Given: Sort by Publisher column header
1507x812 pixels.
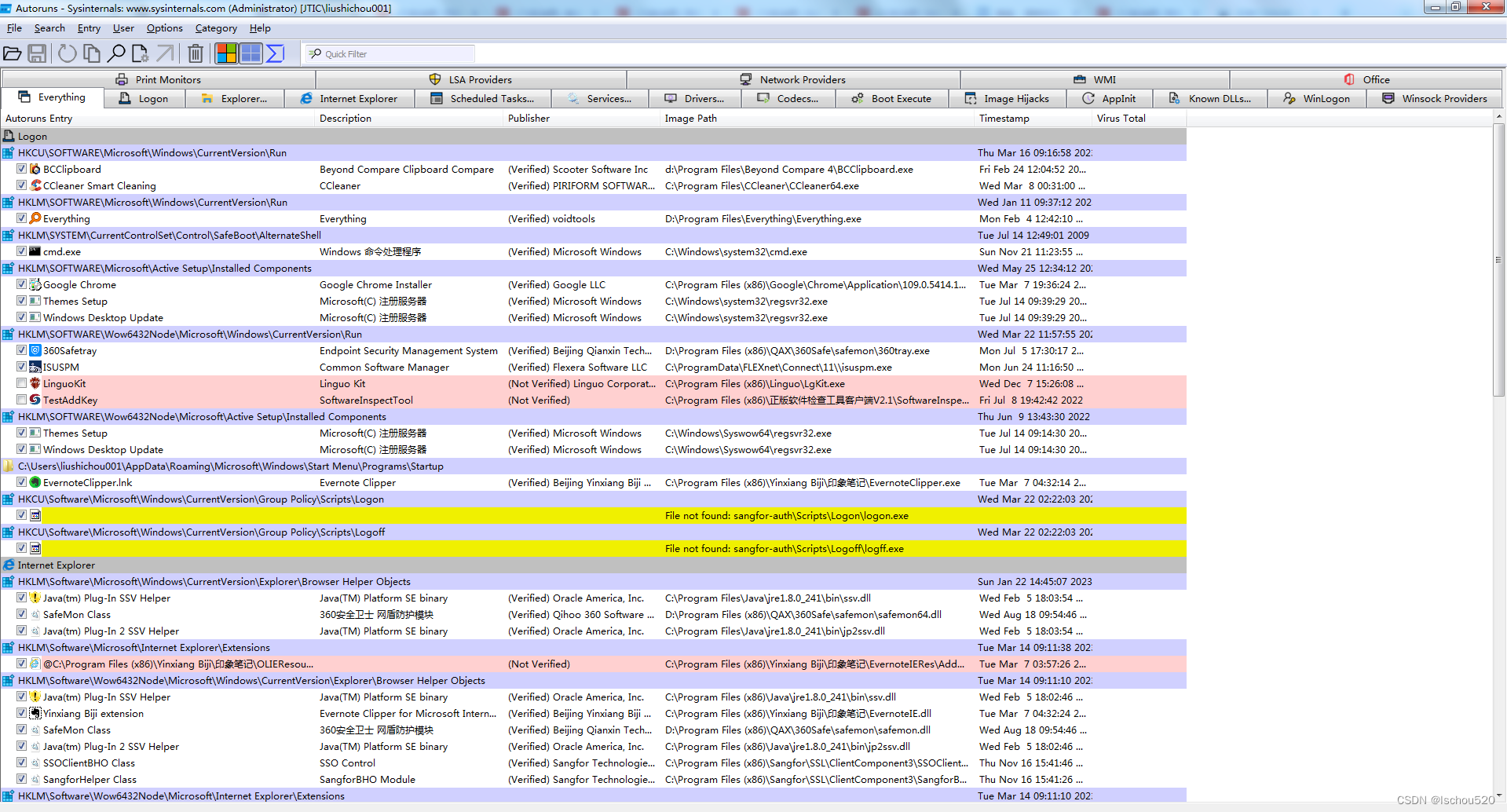Looking at the screenshot, I should (x=581, y=119).
